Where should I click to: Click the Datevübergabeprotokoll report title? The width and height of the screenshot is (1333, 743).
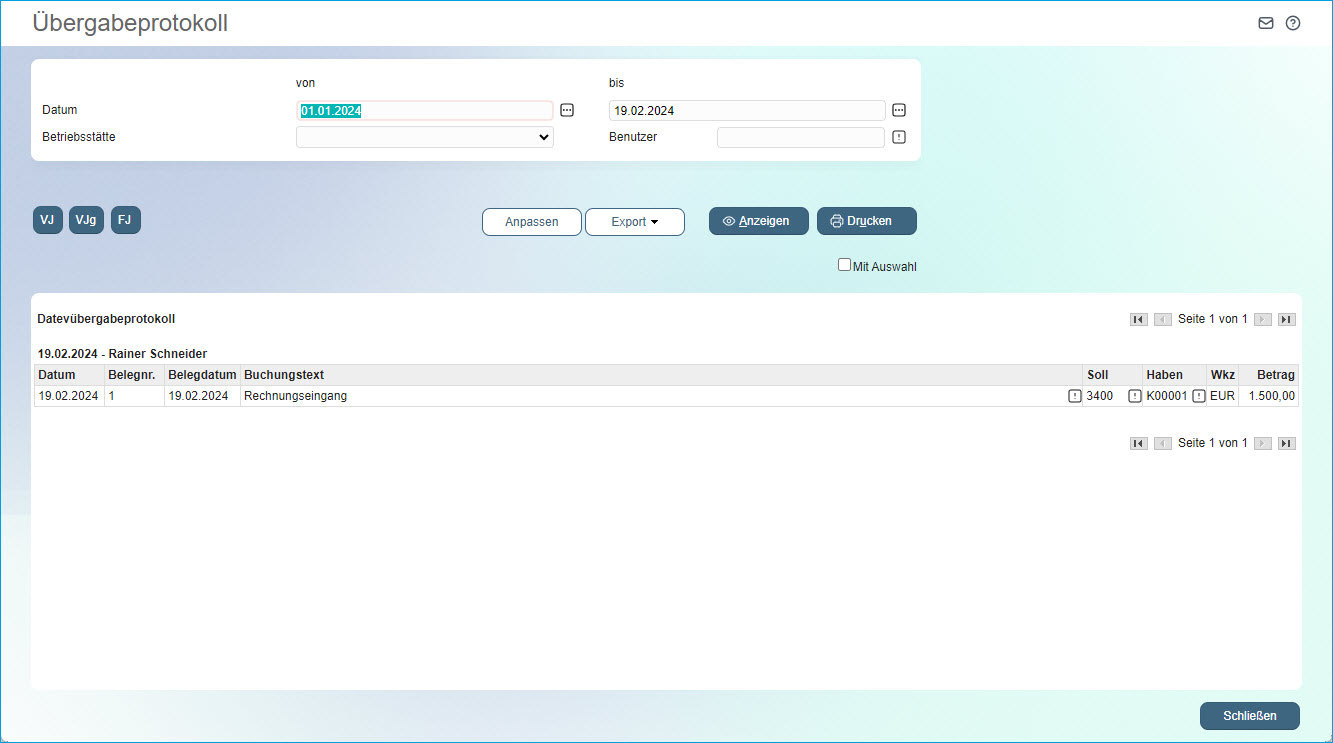click(x=106, y=319)
